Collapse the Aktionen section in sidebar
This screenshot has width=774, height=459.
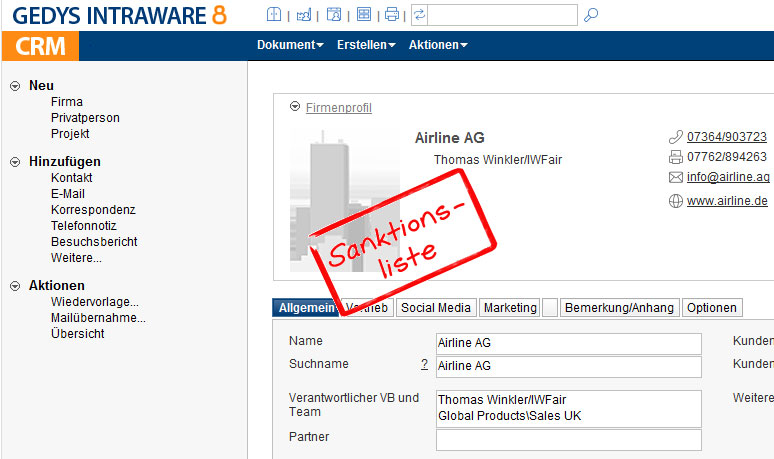[15, 286]
